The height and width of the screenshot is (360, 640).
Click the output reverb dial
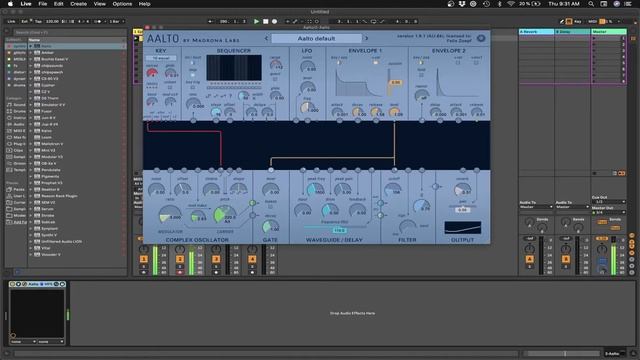[462, 189]
